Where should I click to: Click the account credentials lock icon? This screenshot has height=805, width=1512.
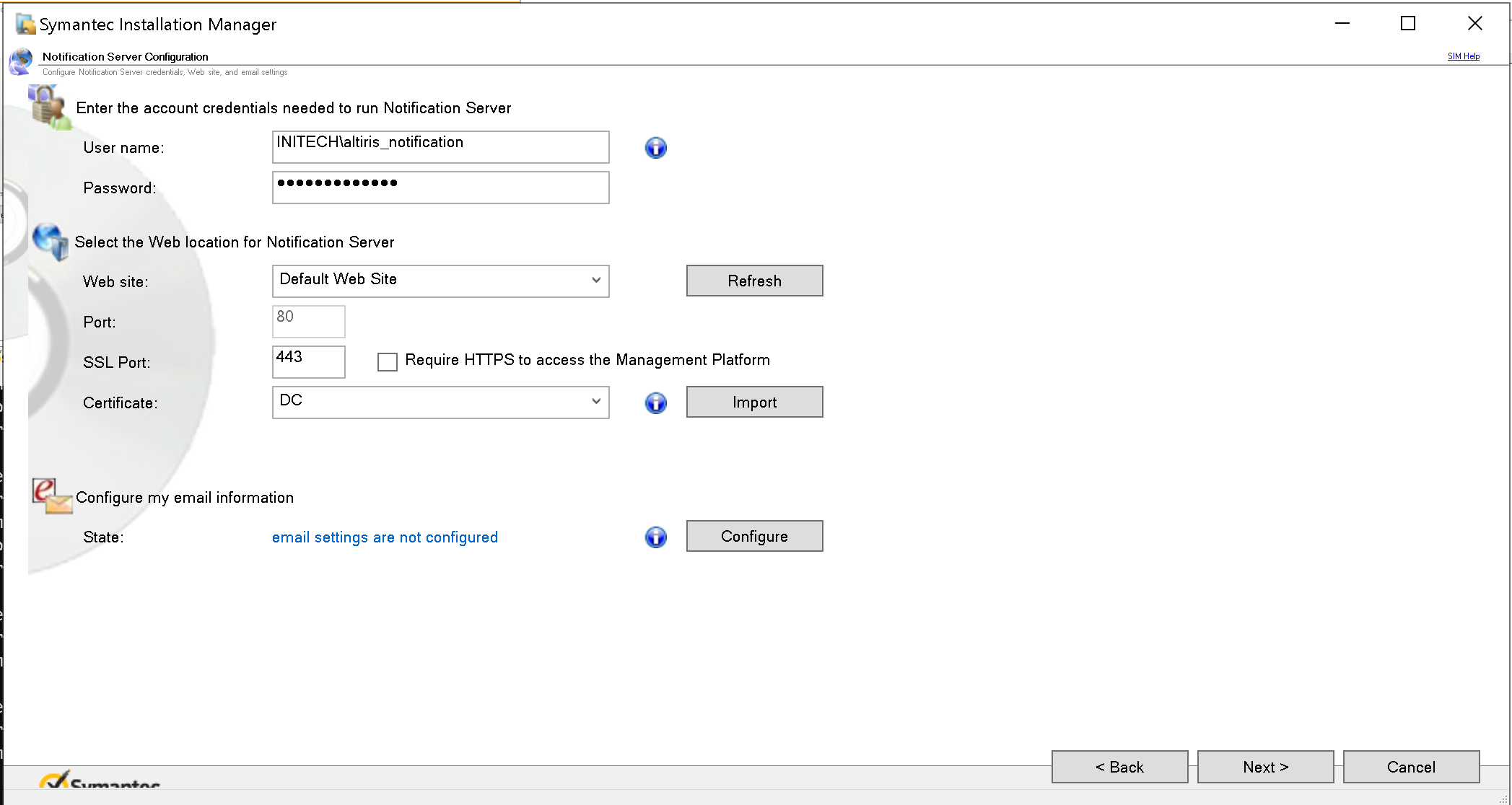50,107
